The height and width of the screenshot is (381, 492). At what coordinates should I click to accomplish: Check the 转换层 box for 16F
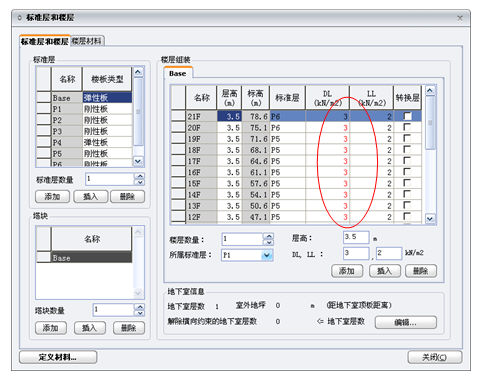pos(407,172)
